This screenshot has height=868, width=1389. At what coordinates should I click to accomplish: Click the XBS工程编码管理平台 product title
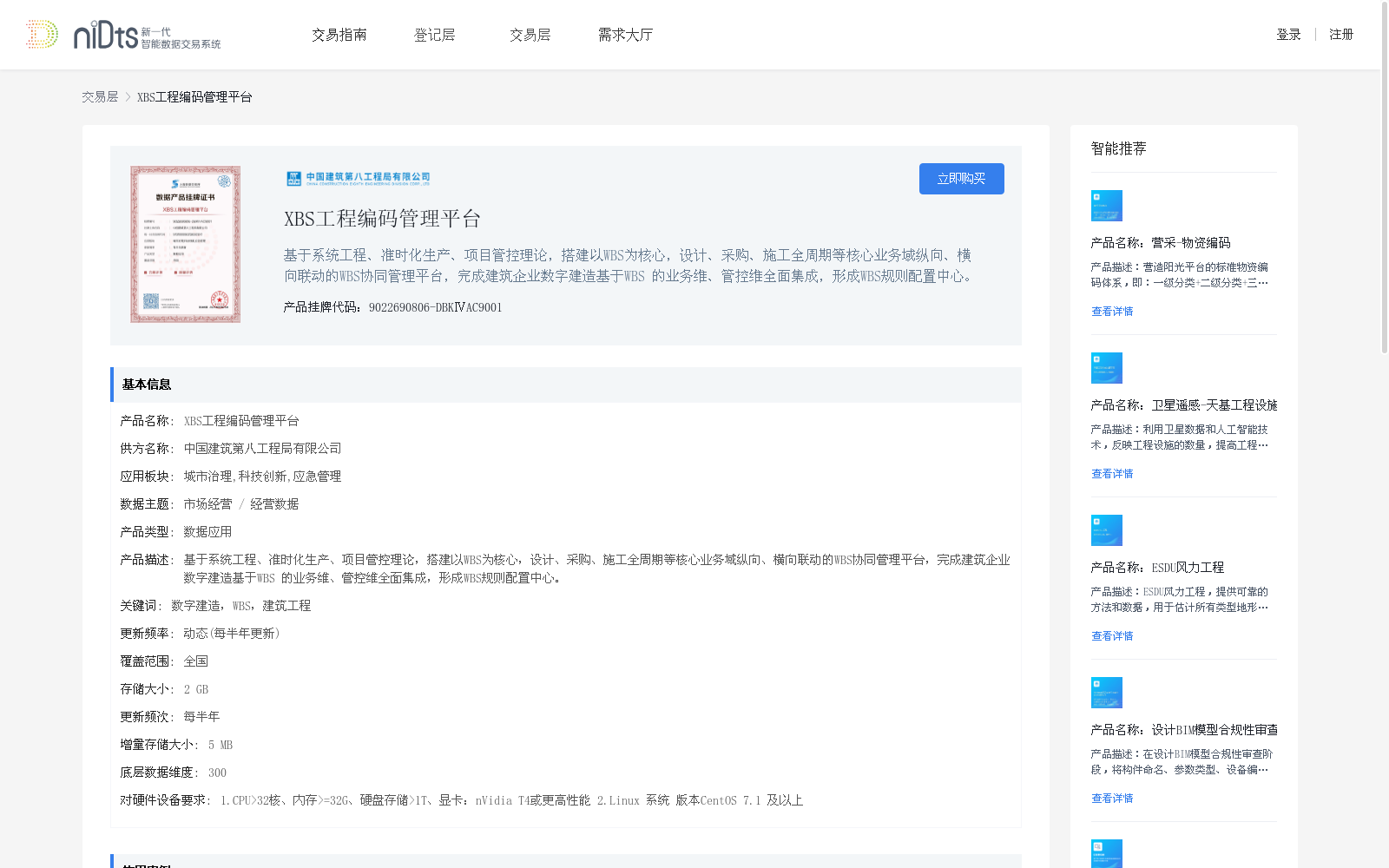point(382,219)
